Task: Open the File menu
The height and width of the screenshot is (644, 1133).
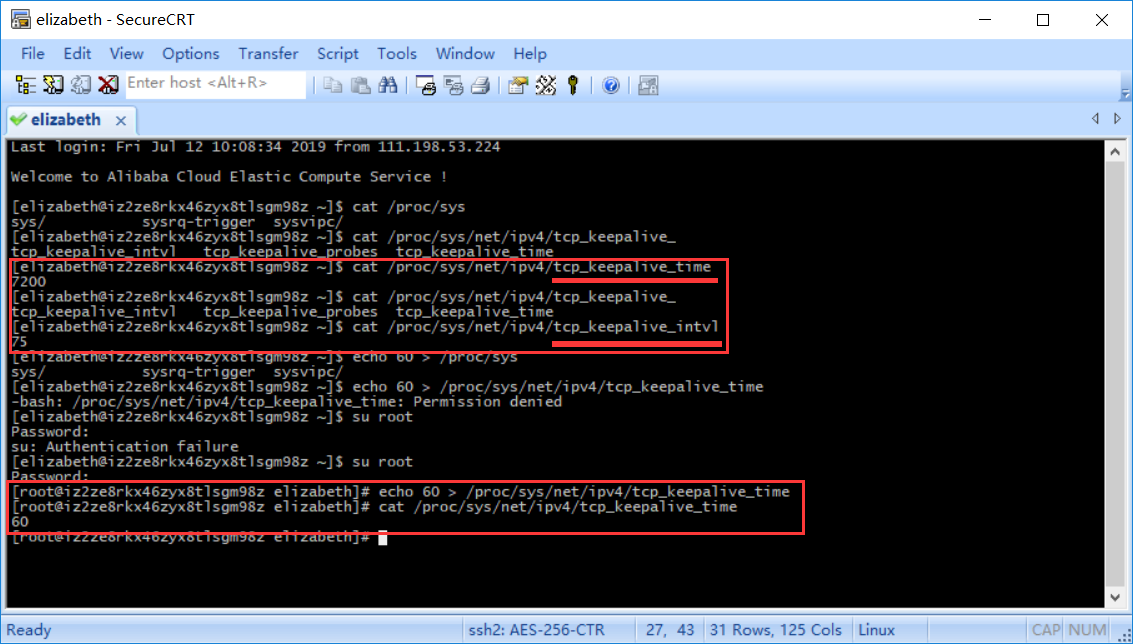Action: click(x=33, y=54)
